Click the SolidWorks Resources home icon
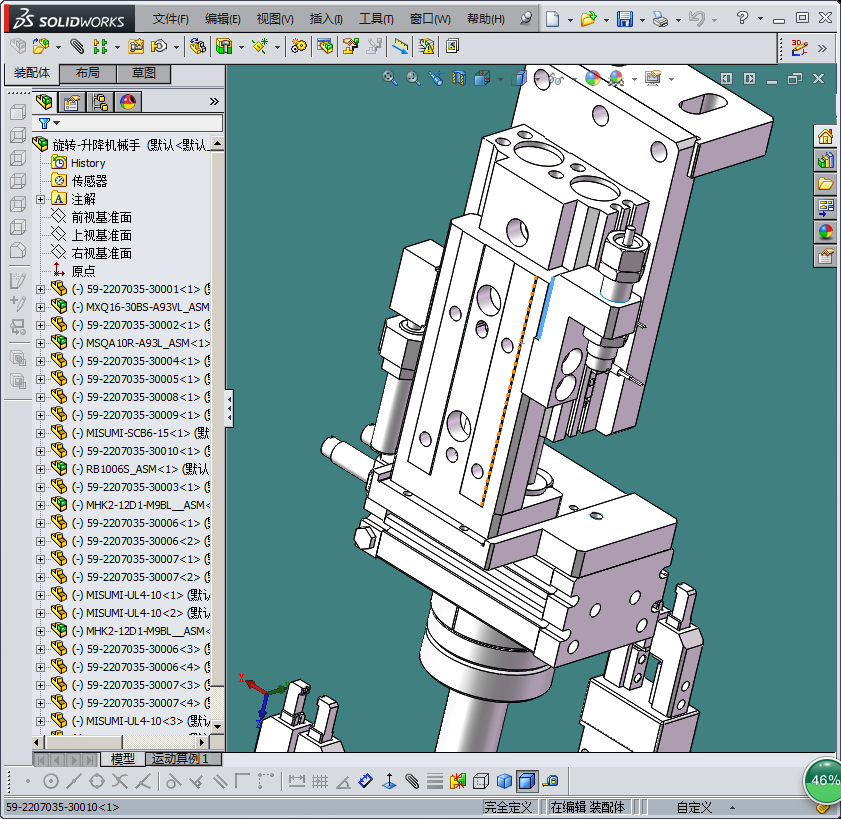841x819 pixels. pyautogui.click(x=825, y=137)
